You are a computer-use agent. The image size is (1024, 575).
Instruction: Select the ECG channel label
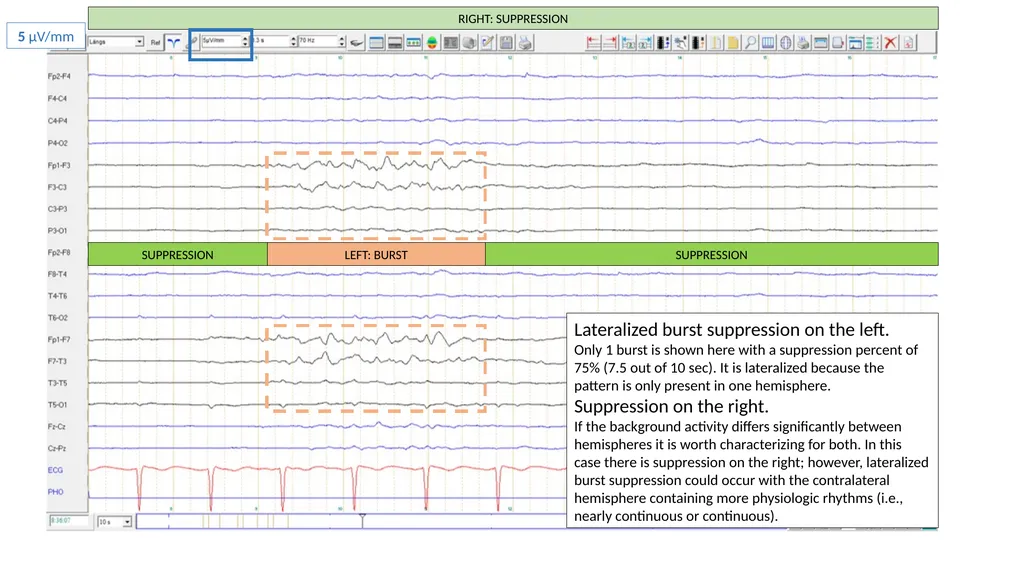point(56,470)
